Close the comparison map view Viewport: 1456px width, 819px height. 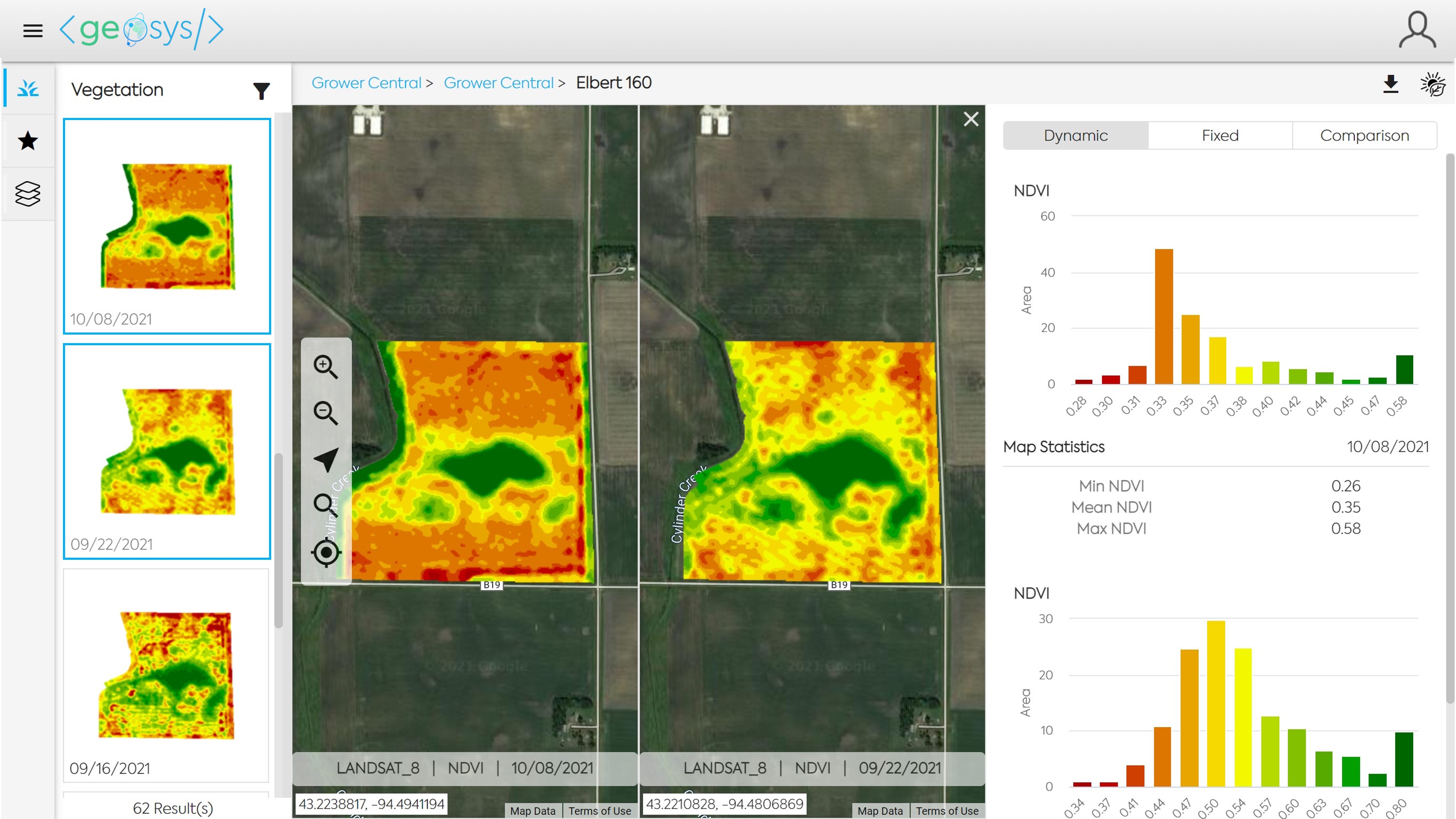tap(971, 119)
